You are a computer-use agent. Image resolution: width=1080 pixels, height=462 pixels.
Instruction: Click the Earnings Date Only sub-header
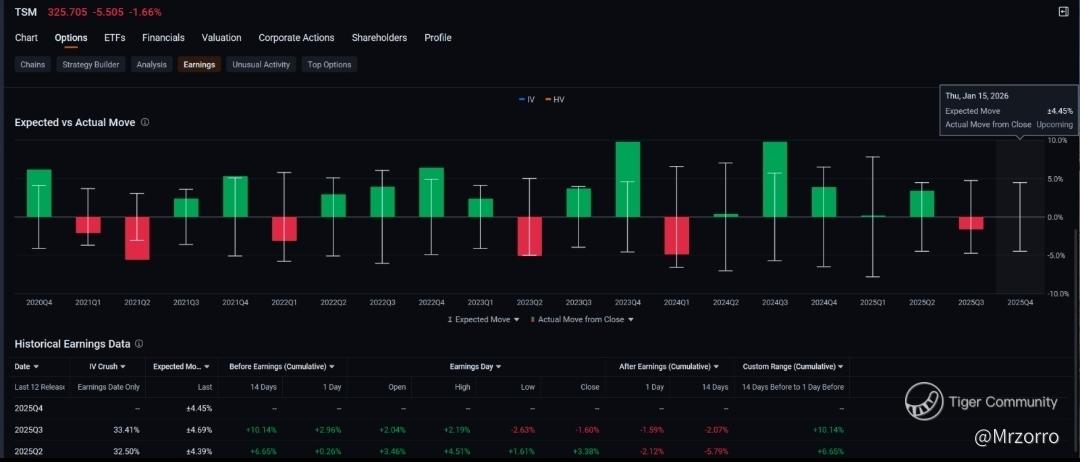(x=109, y=387)
